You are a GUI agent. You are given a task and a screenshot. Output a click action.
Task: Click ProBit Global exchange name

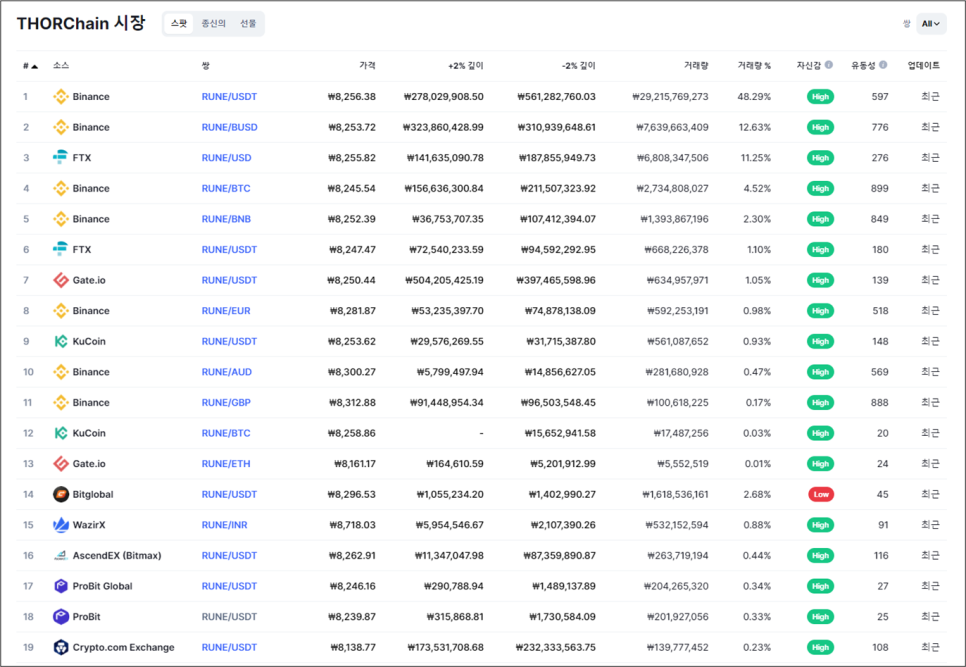[102, 586]
